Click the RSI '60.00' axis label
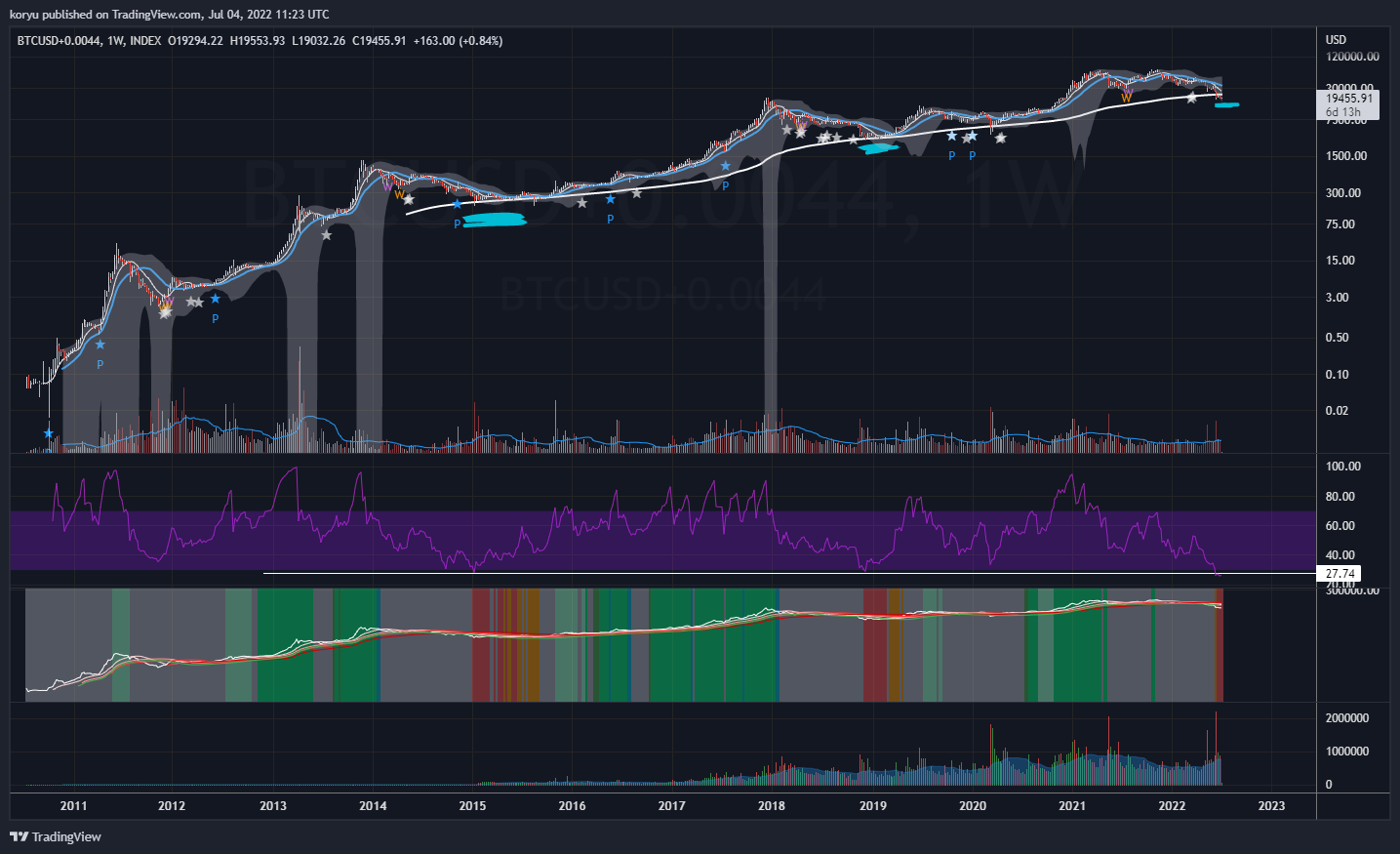 pyautogui.click(x=1340, y=526)
